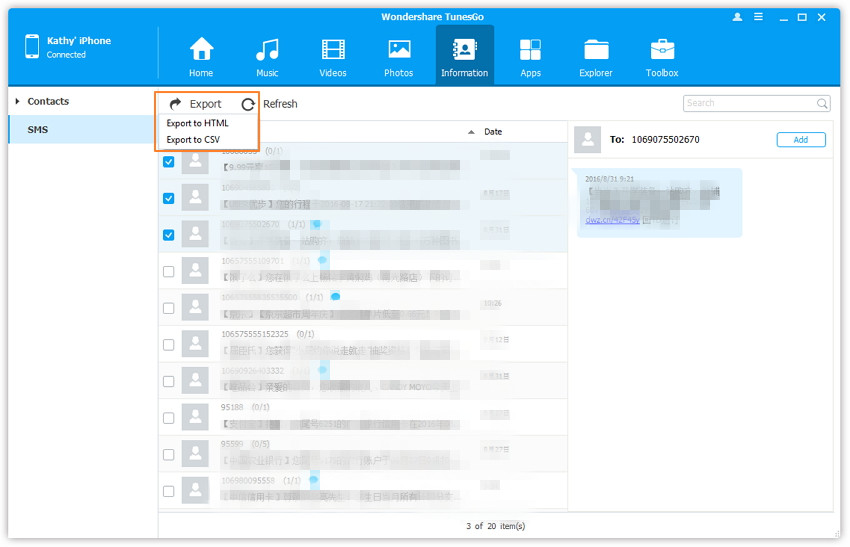The width and height of the screenshot is (850, 547).
Task: Refresh the SMS list
Action: [x=269, y=103]
